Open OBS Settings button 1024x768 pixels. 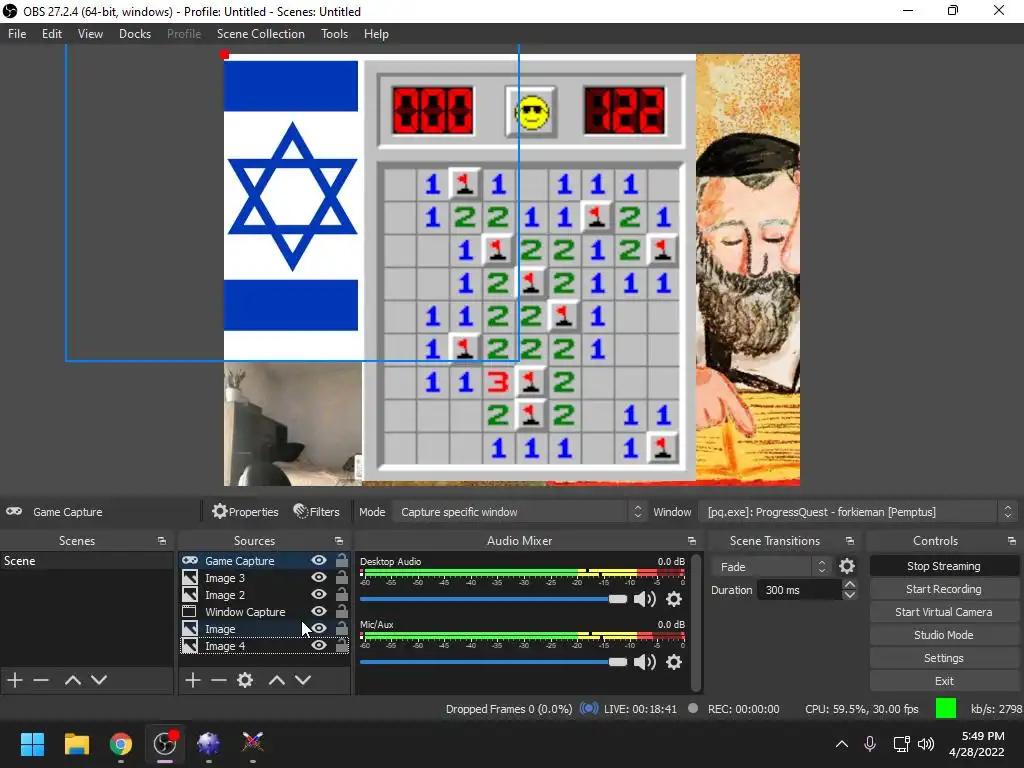click(944, 658)
